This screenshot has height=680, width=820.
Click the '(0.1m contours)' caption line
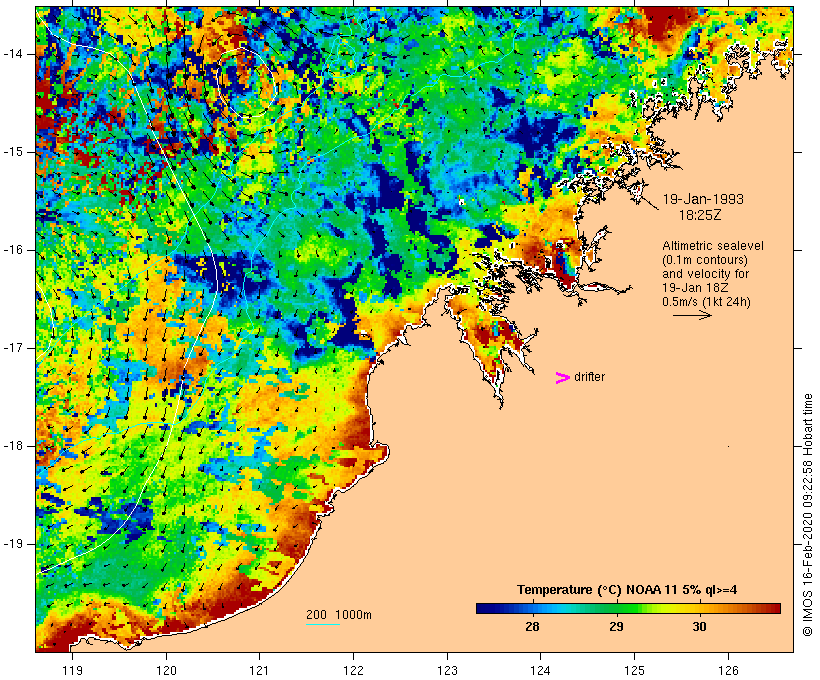click(x=704, y=260)
